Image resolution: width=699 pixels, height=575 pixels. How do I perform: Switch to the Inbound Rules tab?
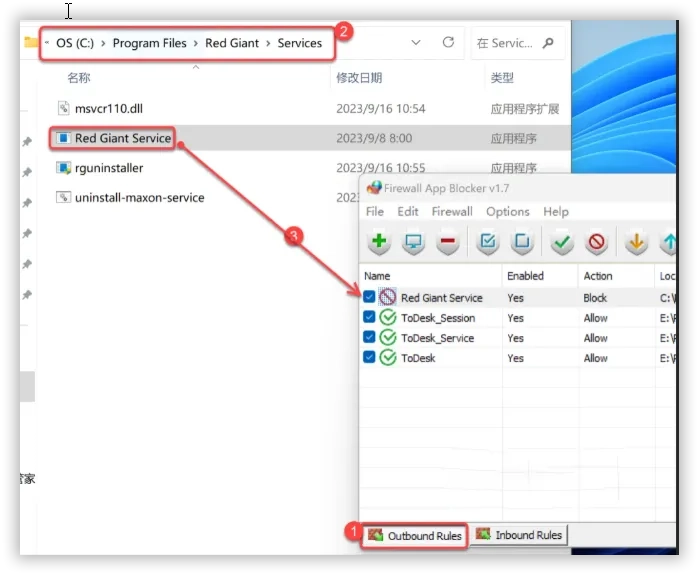tap(519, 534)
